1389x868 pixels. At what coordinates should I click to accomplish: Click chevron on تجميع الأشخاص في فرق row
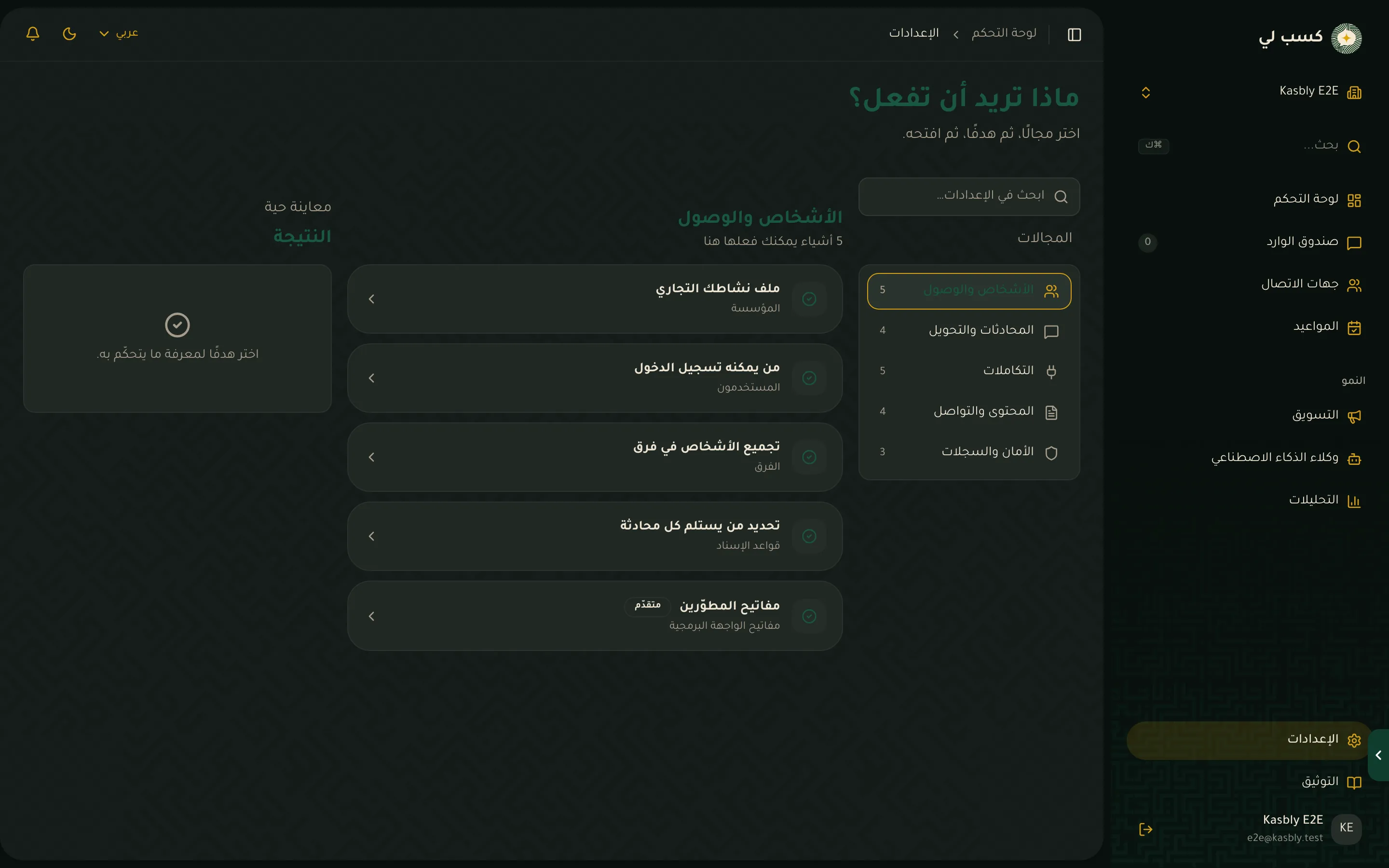371,458
